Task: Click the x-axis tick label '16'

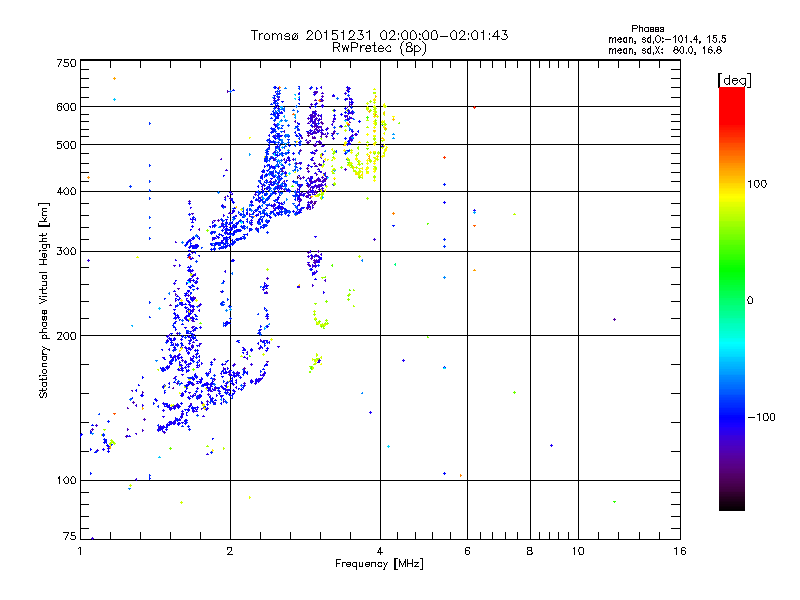Action: (680, 551)
